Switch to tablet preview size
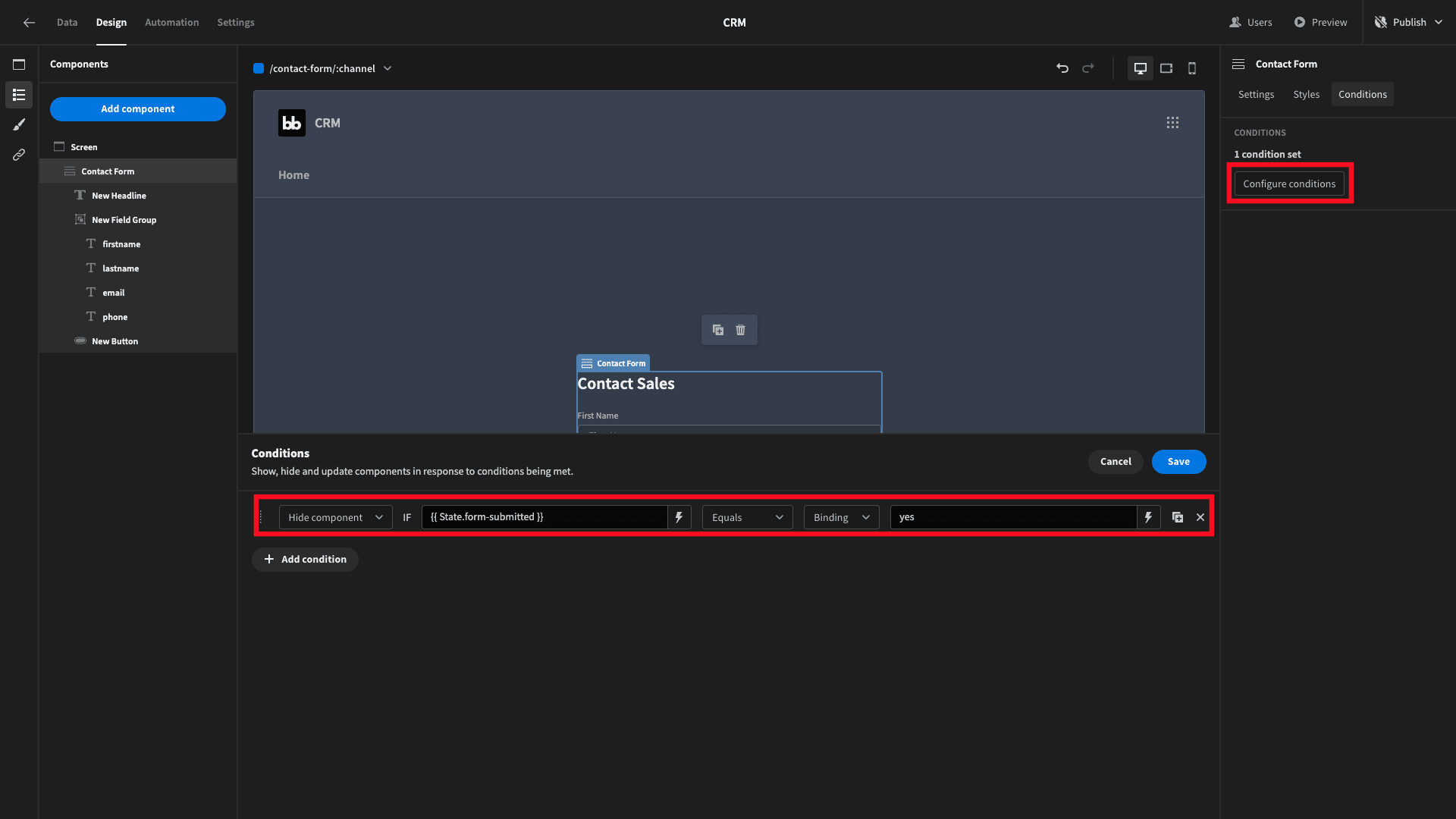This screenshot has width=1456, height=819. (1166, 68)
